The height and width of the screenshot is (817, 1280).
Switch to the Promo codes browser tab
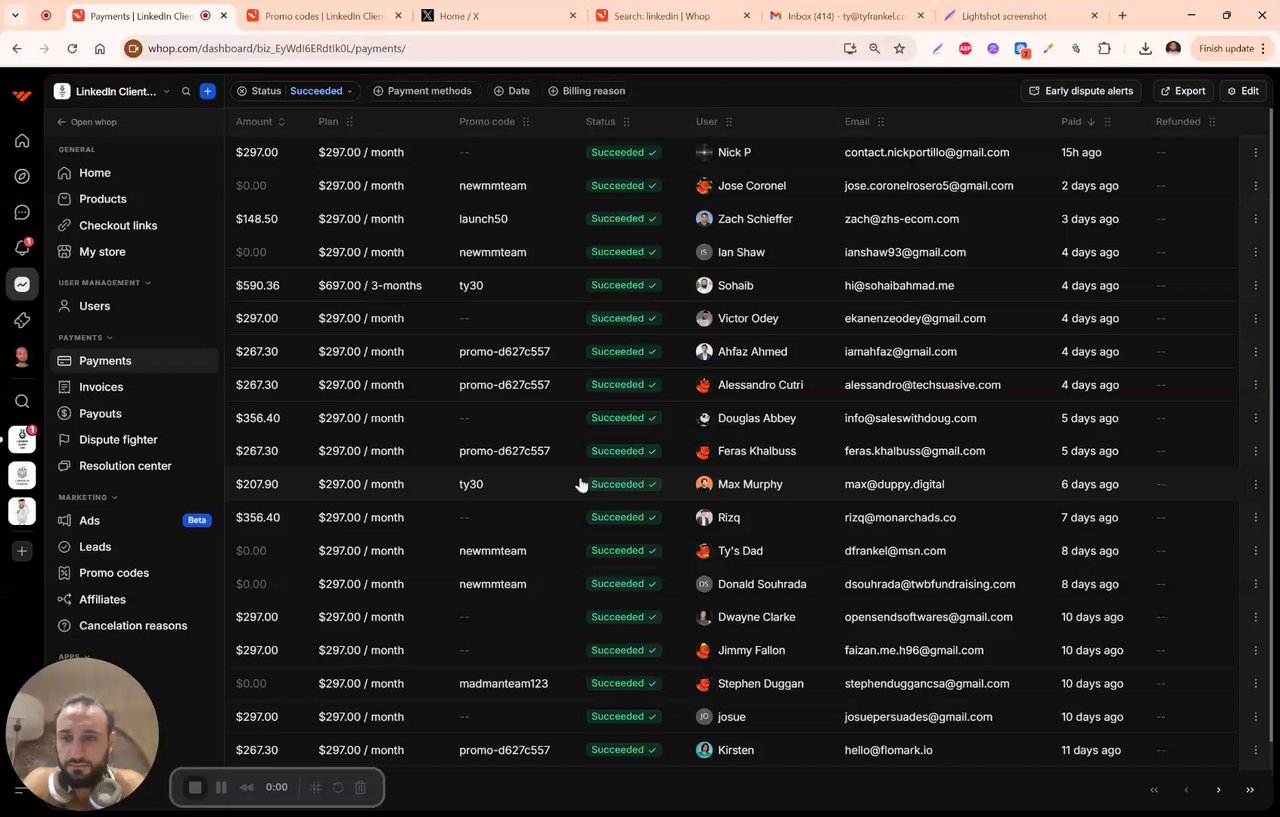click(x=323, y=16)
